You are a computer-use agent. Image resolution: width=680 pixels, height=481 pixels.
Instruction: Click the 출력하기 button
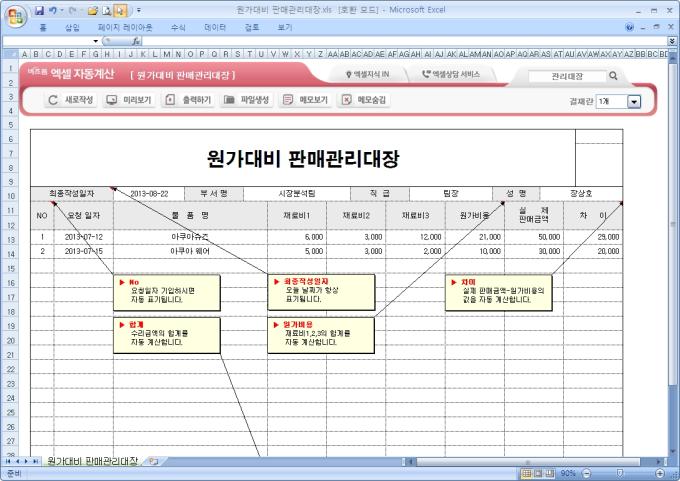point(188,100)
